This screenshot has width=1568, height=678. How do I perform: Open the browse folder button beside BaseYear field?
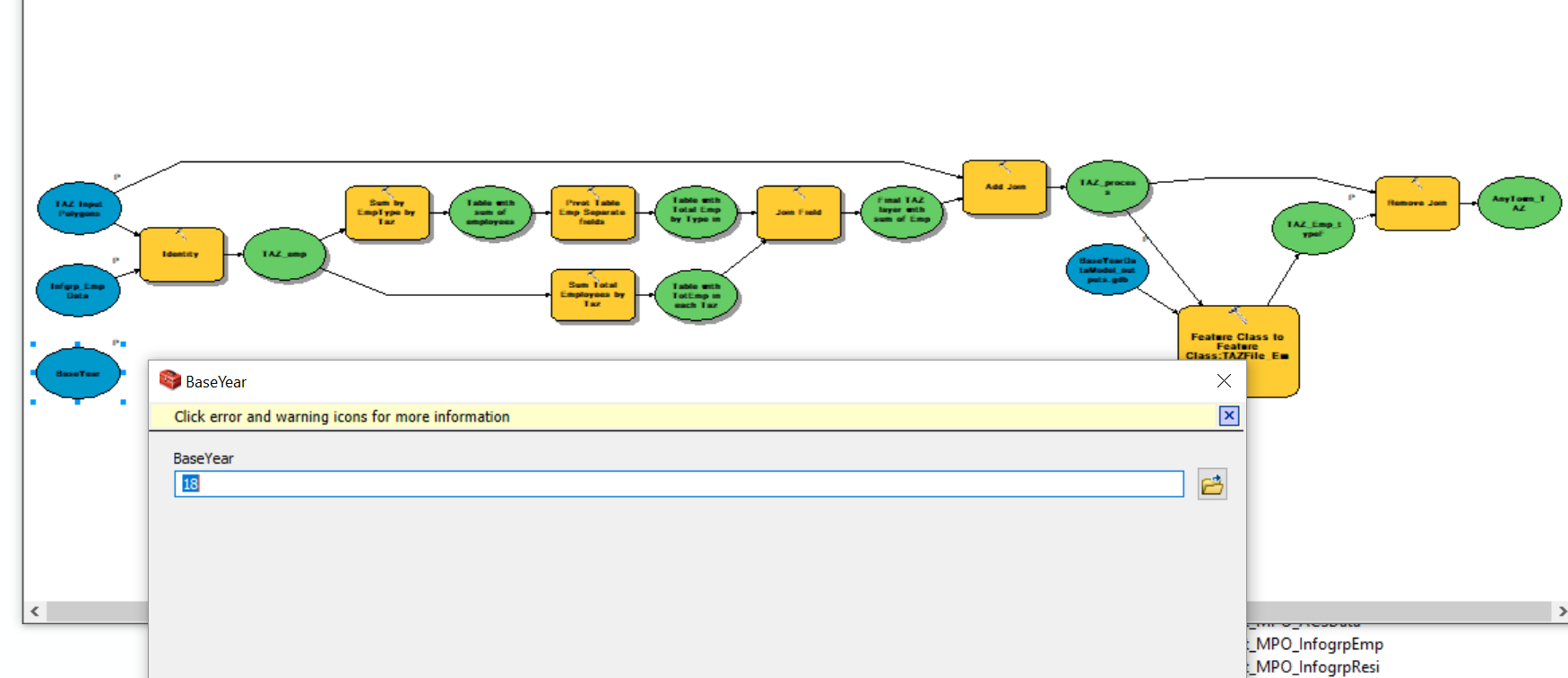tap(1212, 484)
